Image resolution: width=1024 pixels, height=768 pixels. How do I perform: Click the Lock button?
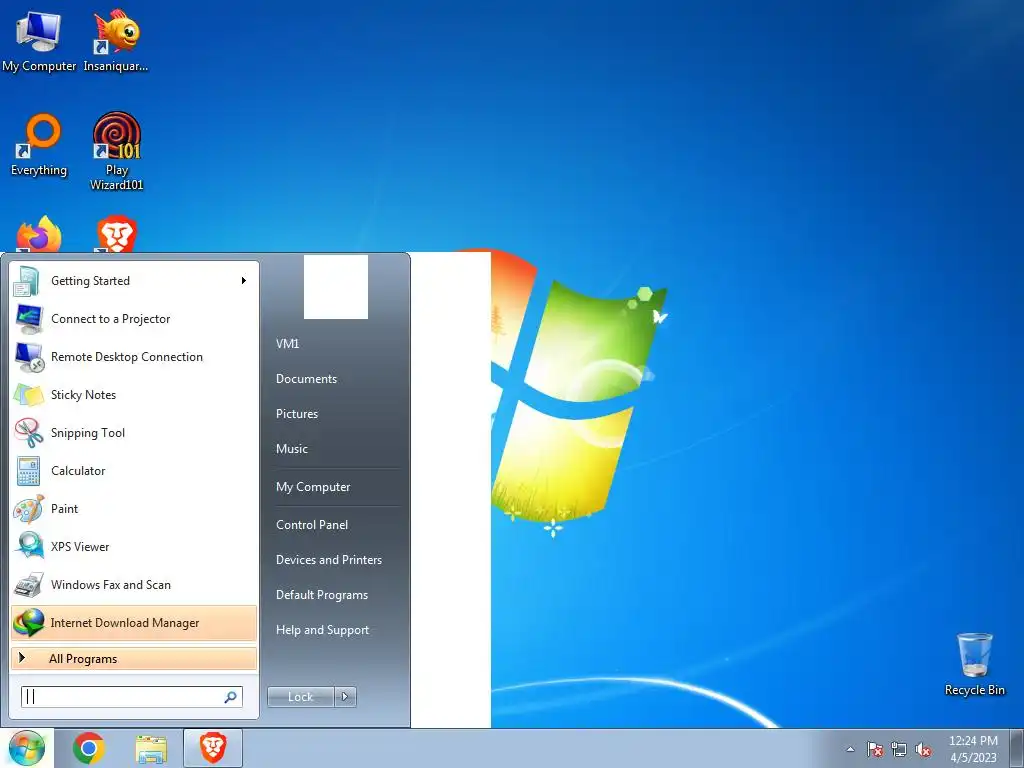pos(300,697)
